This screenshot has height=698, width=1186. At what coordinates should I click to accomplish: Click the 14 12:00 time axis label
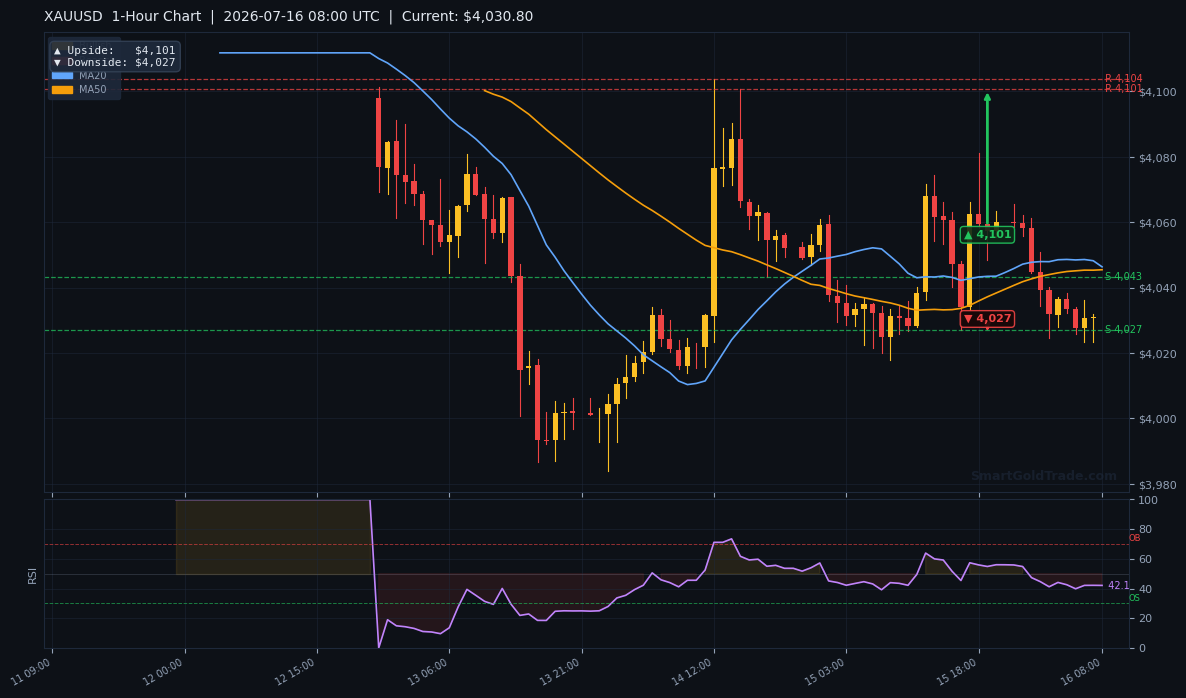693,672
